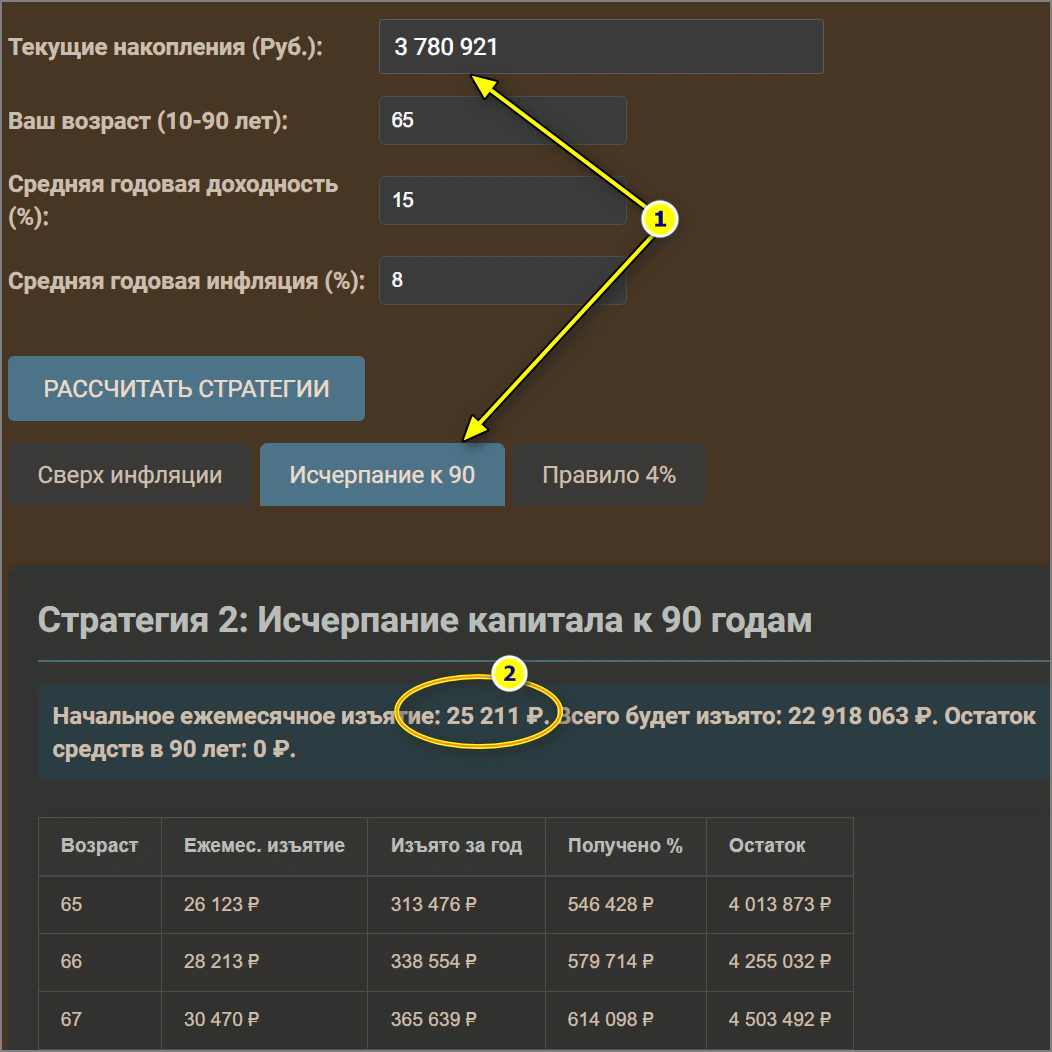Click the annual yield field with 15
This screenshot has height=1052, width=1052.
pos(503,200)
